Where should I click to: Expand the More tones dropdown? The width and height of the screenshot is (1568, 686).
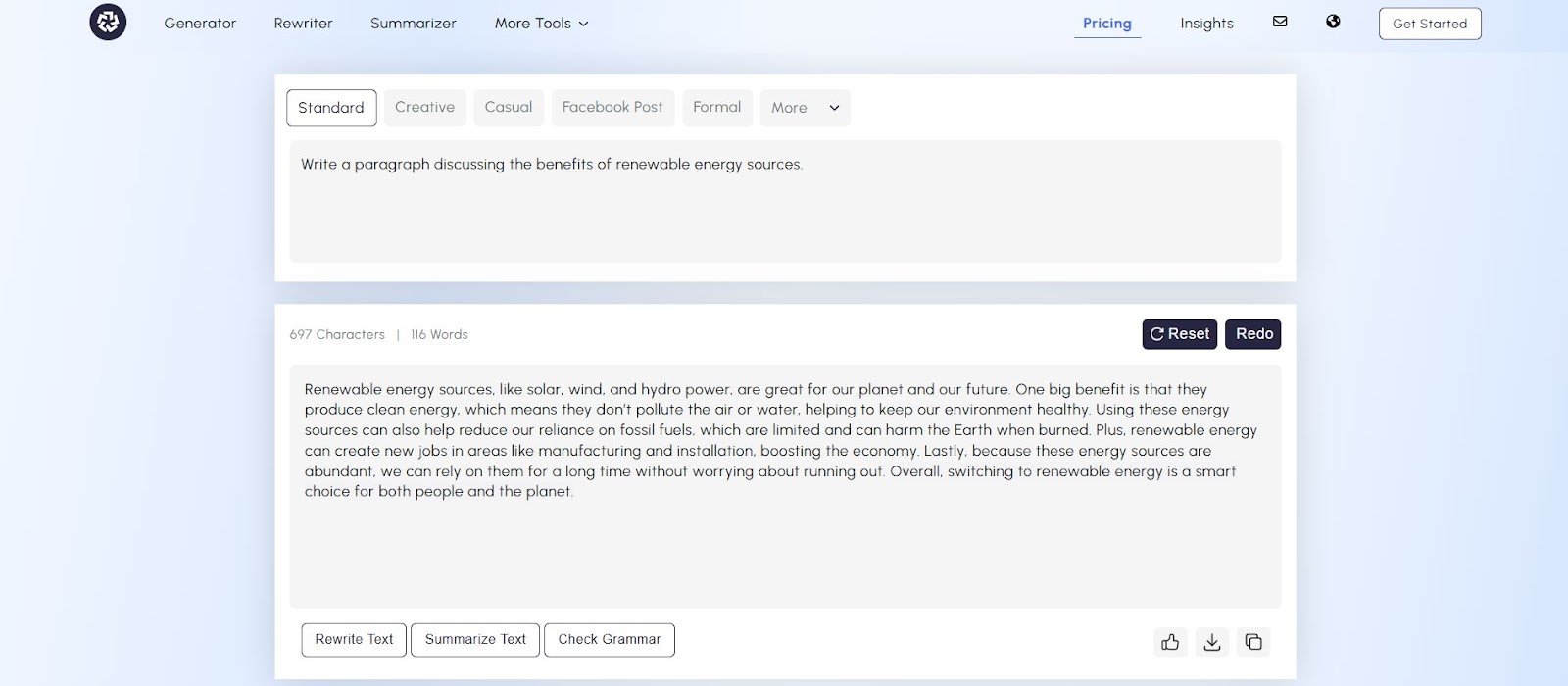pyautogui.click(x=806, y=108)
